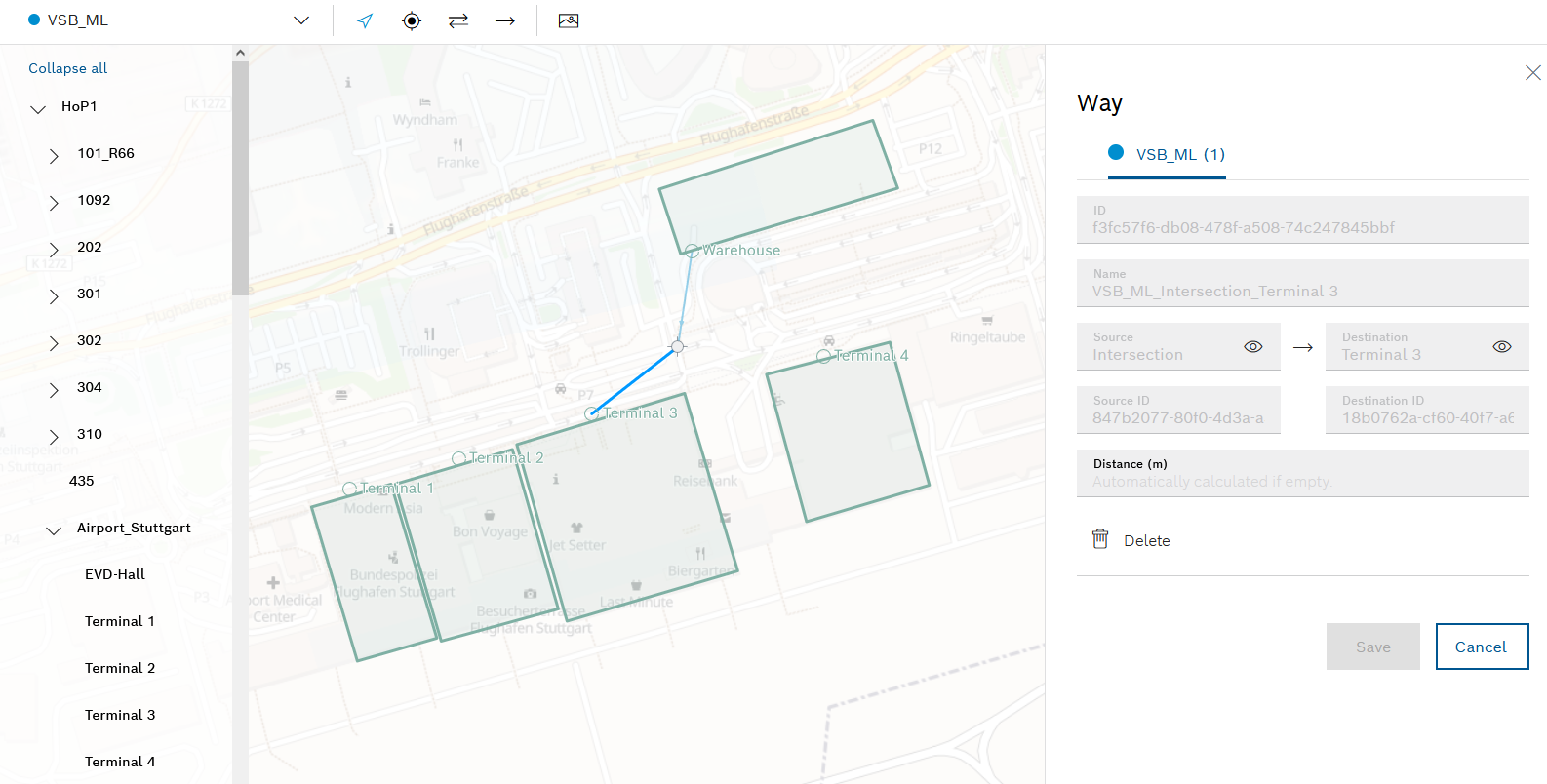This screenshot has height=784, width=1547.
Task: Collapse the Airport_Stuttgart node
Action: [54, 529]
